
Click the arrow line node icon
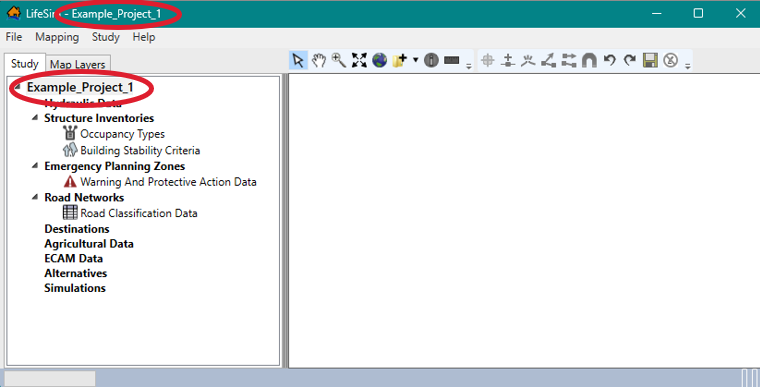(x=549, y=61)
